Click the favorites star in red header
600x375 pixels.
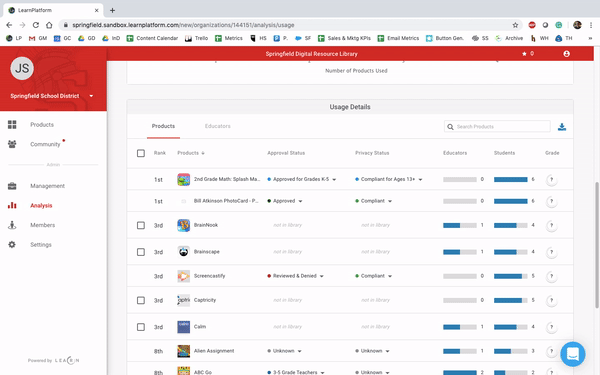[x=524, y=54]
